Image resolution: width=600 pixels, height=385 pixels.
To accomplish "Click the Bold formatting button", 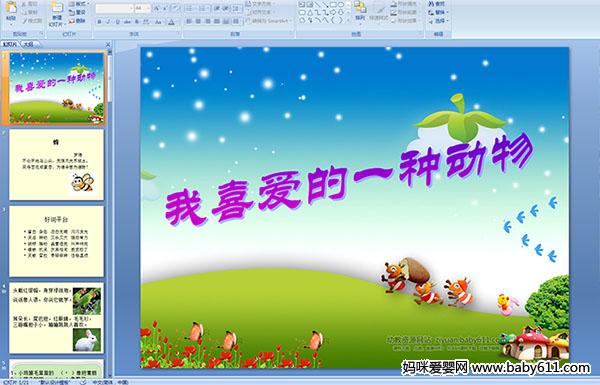I will [99, 22].
